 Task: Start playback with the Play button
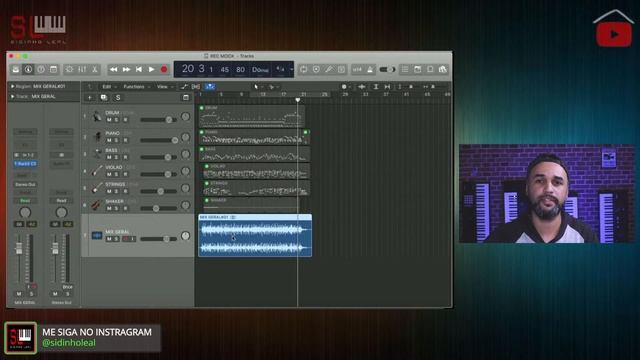pos(151,69)
